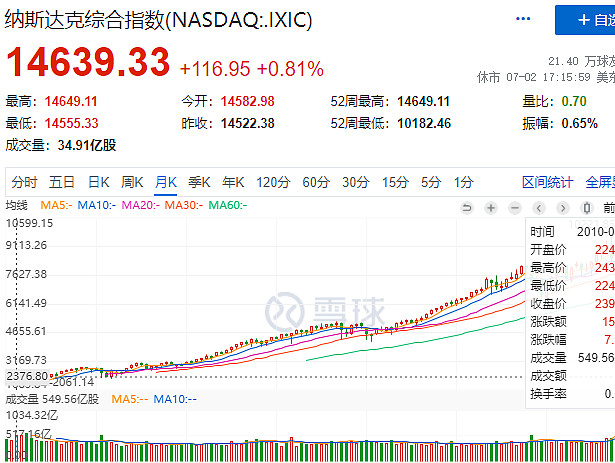Switch to 五日 five-day tab
The image size is (615, 463).
(x=62, y=182)
